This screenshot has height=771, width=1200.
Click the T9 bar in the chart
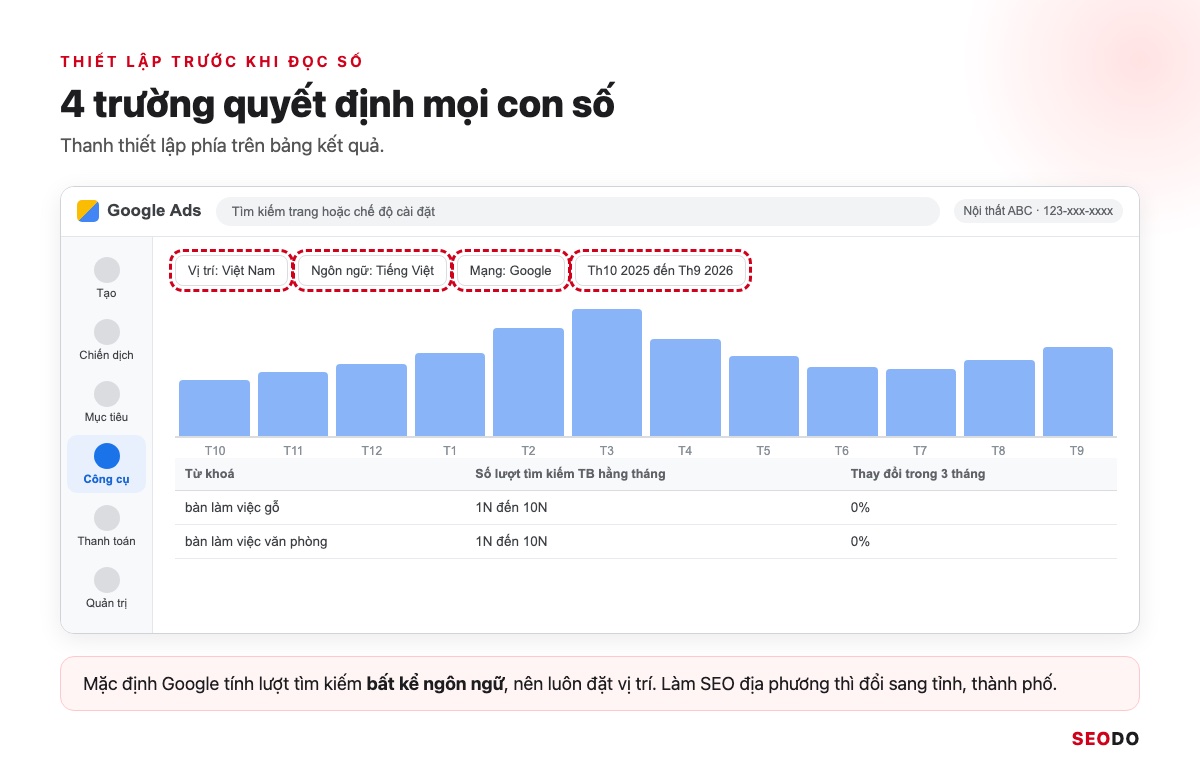(1078, 391)
